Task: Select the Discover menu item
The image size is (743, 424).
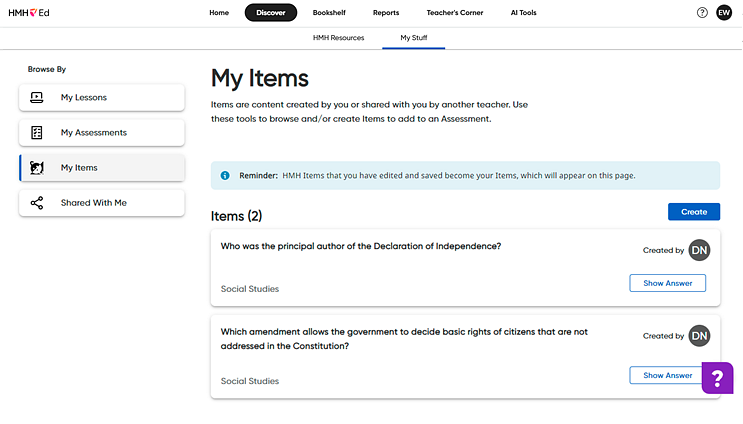Action: click(271, 13)
